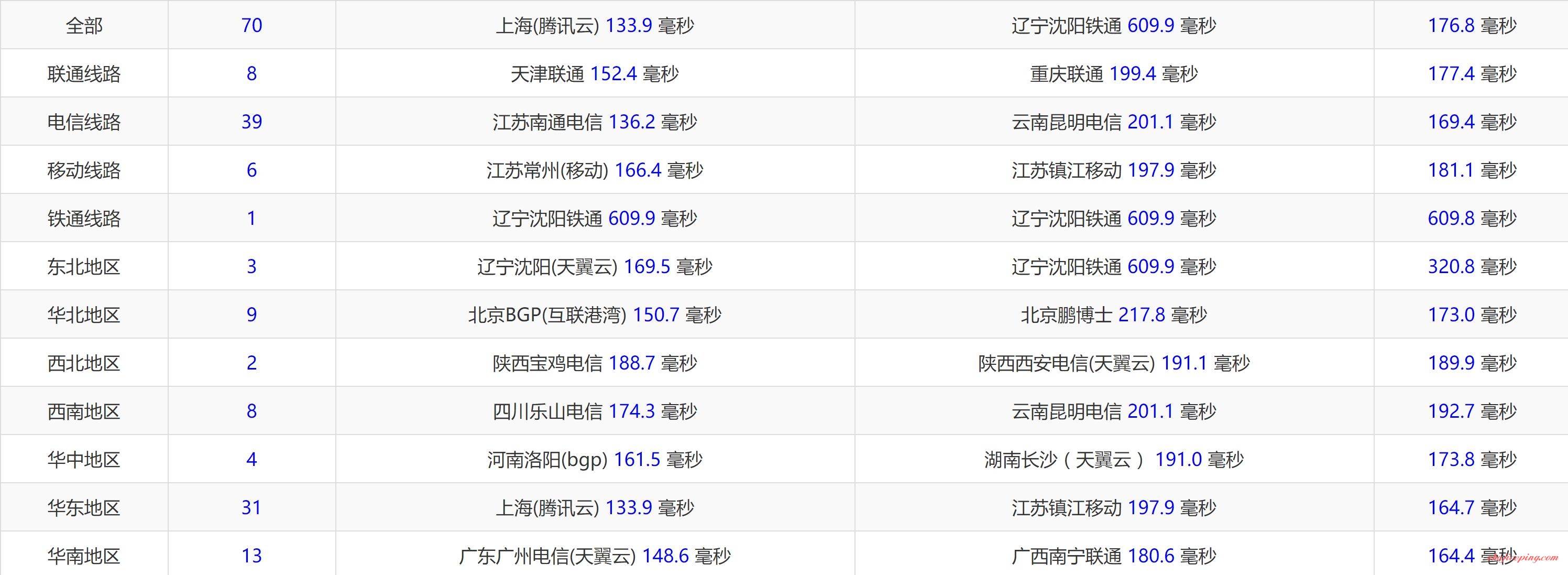
Task: Click the 东北地区 row label
Action: click(x=84, y=266)
